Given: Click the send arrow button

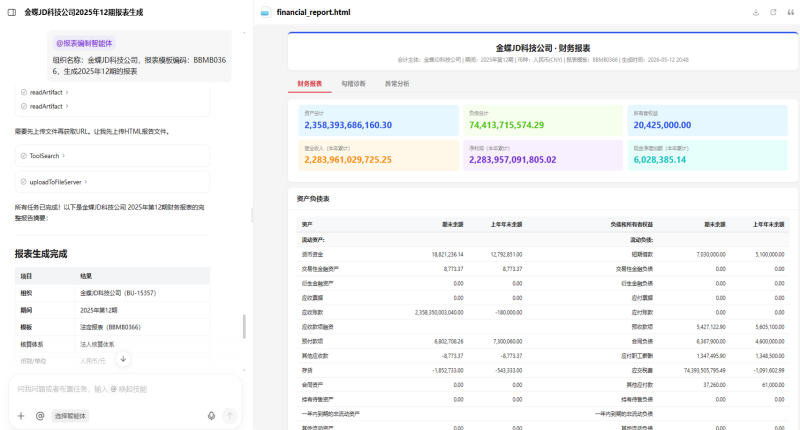Looking at the screenshot, I should click(x=230, y=416).
